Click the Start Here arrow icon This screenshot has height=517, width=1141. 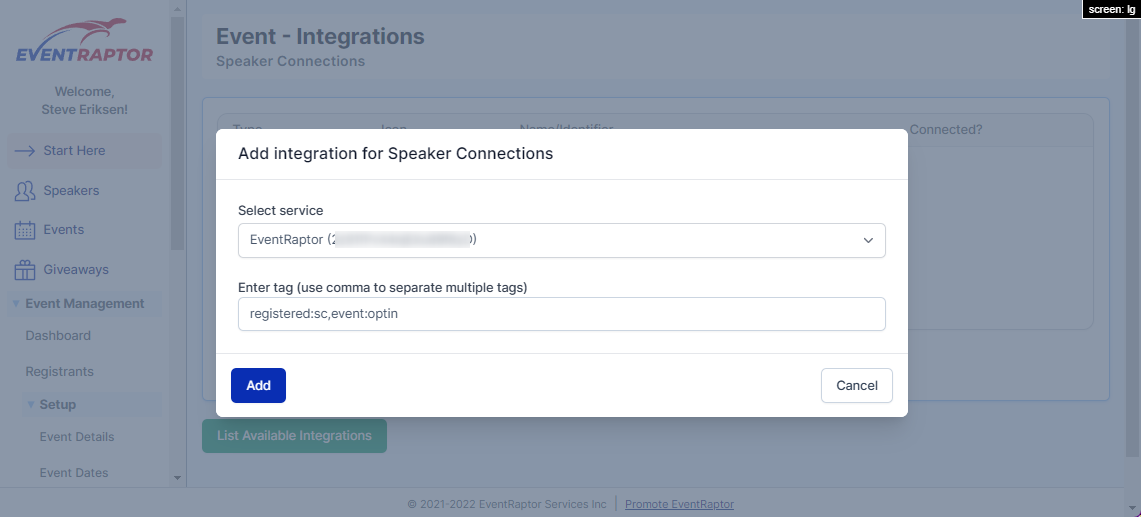pyautogui.click(x=25, y=151)
